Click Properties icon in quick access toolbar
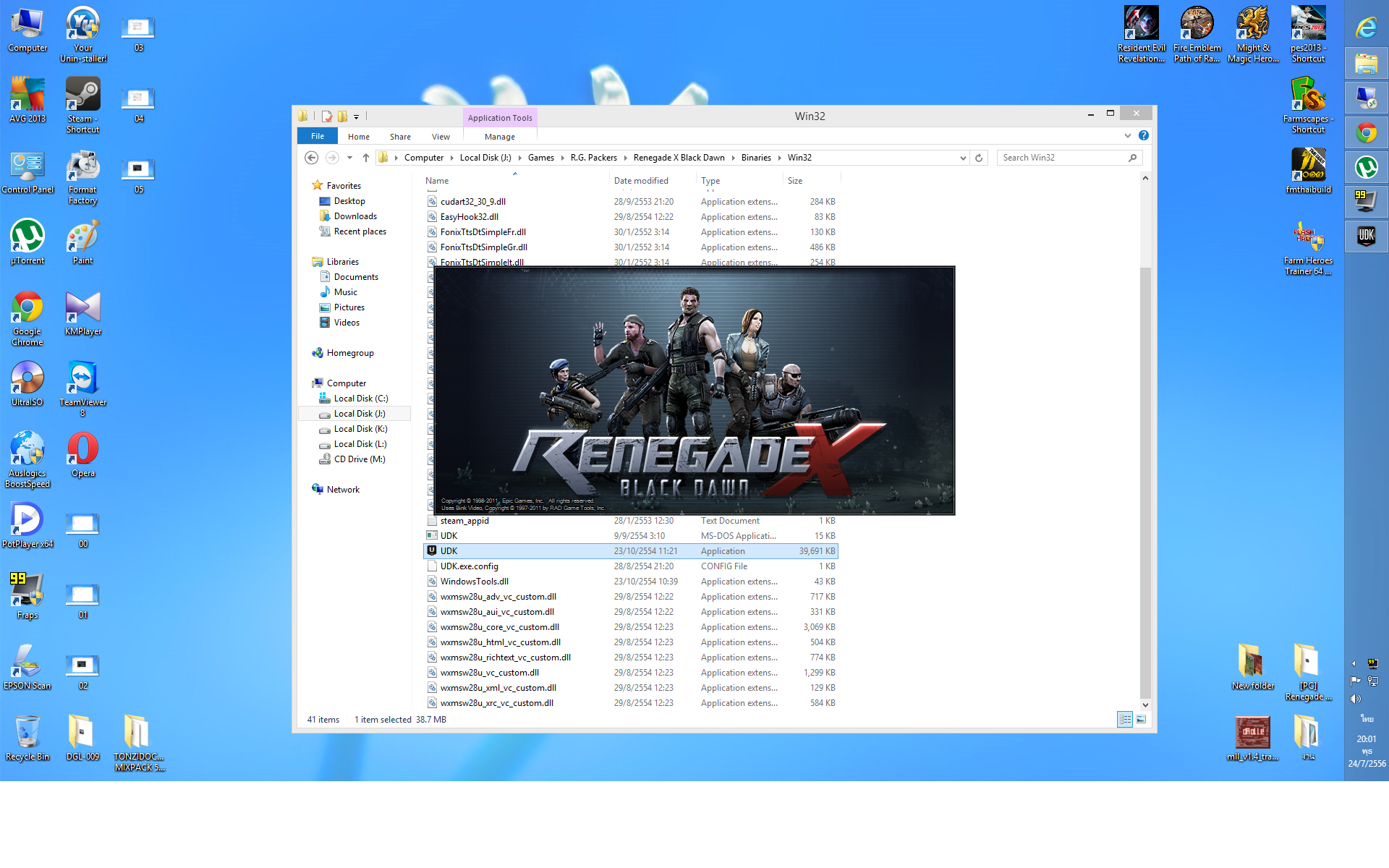Viewport: 1389px width, 868px height. tap(327, 116)
